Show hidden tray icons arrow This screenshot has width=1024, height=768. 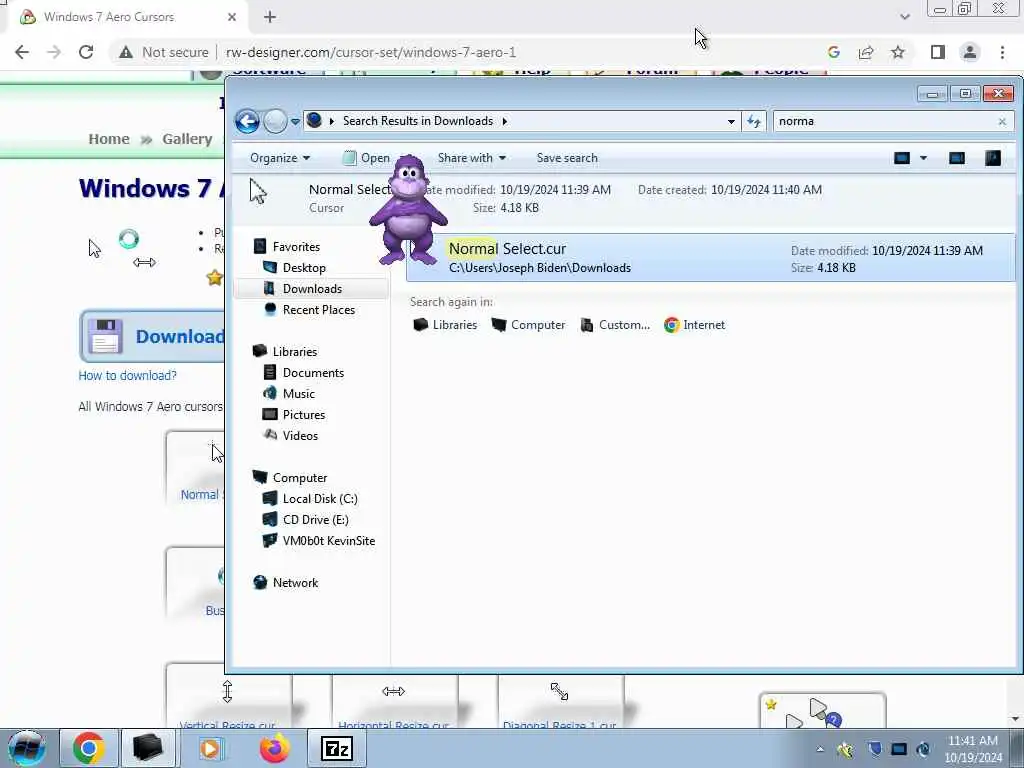pos(820,749)
